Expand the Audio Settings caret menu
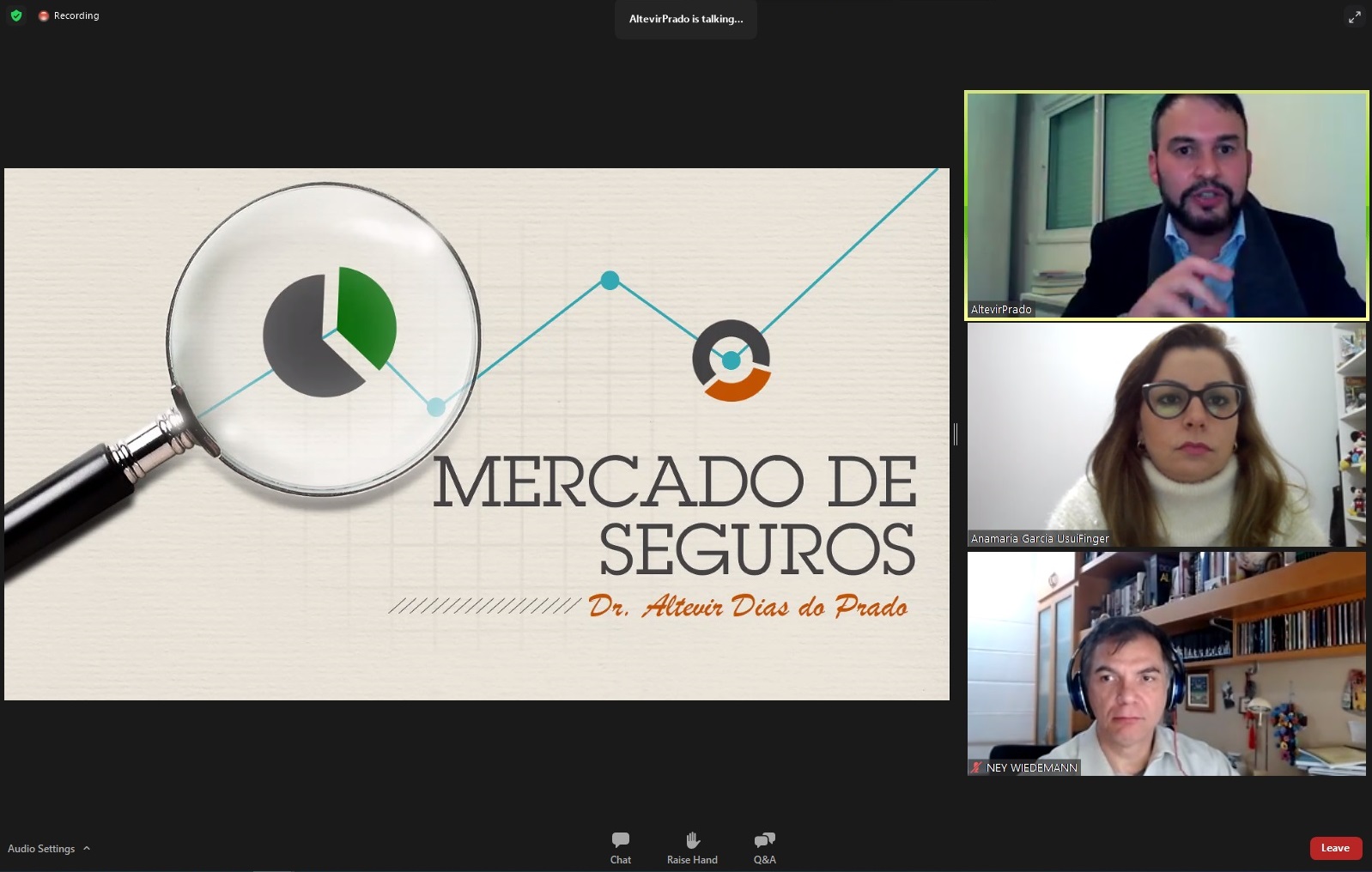Viewport: 1372px width, 872px height. click(87, 848)
